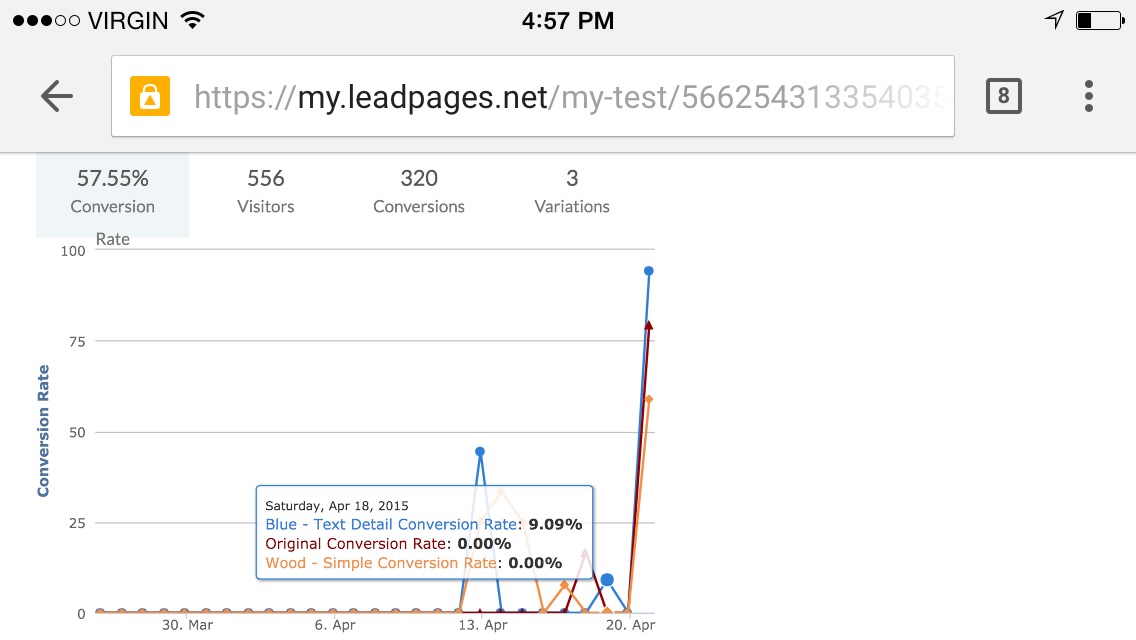Tap the yellow padlock security icon
This screenshot has height=640, width=1136.
point(150,96)
